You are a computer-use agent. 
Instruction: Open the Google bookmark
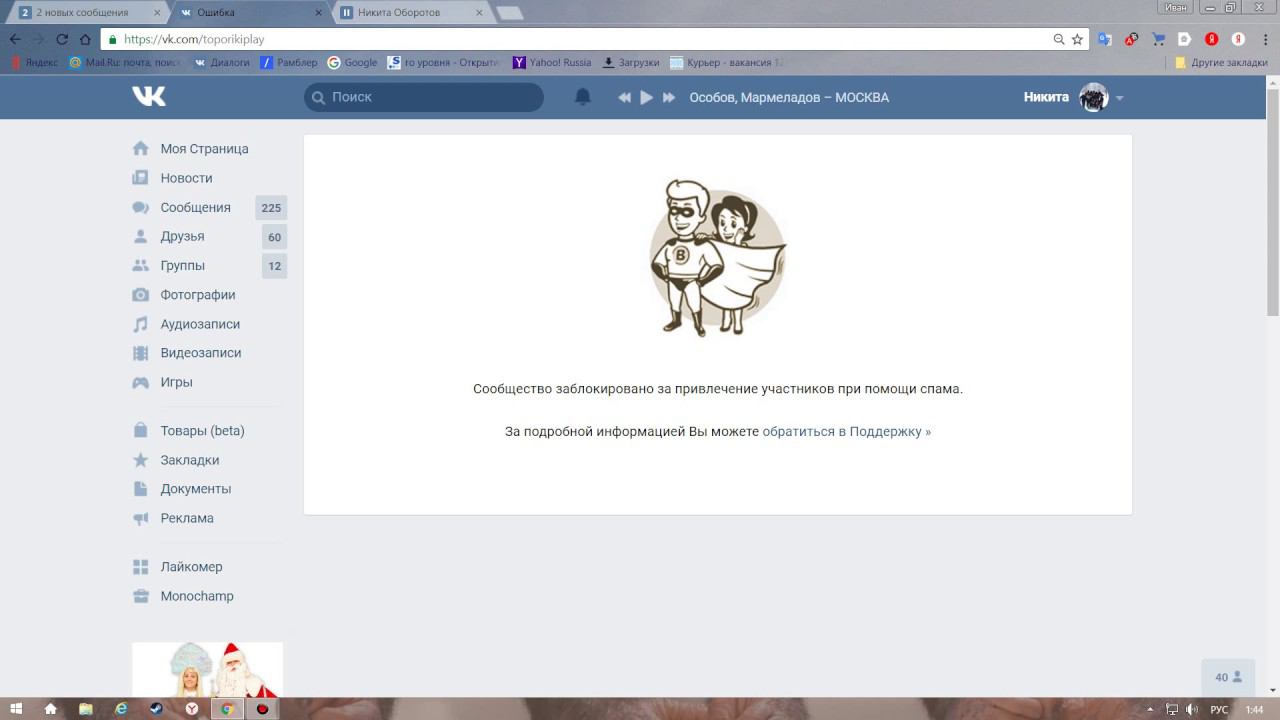pyautogui.click(x=352, y=62)
